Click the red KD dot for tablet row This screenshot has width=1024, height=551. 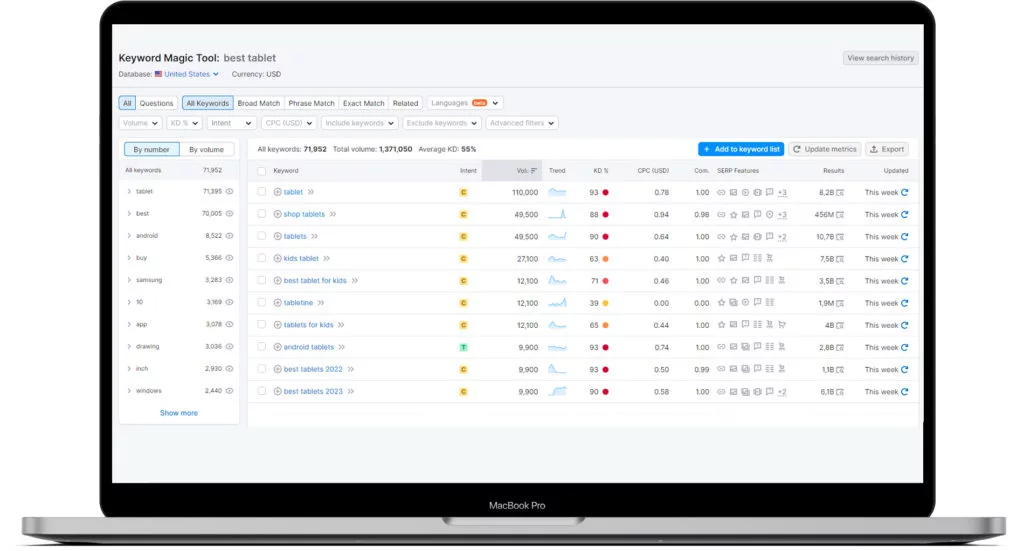point(605,193)
